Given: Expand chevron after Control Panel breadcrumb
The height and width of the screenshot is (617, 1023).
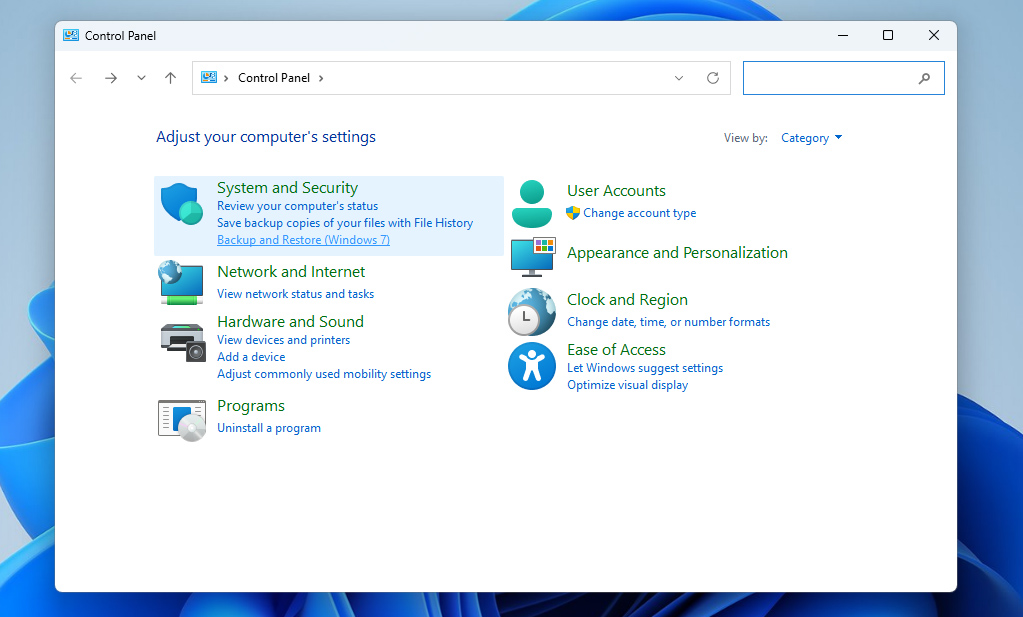Looking at the screenshot, I should pos(321,78).
